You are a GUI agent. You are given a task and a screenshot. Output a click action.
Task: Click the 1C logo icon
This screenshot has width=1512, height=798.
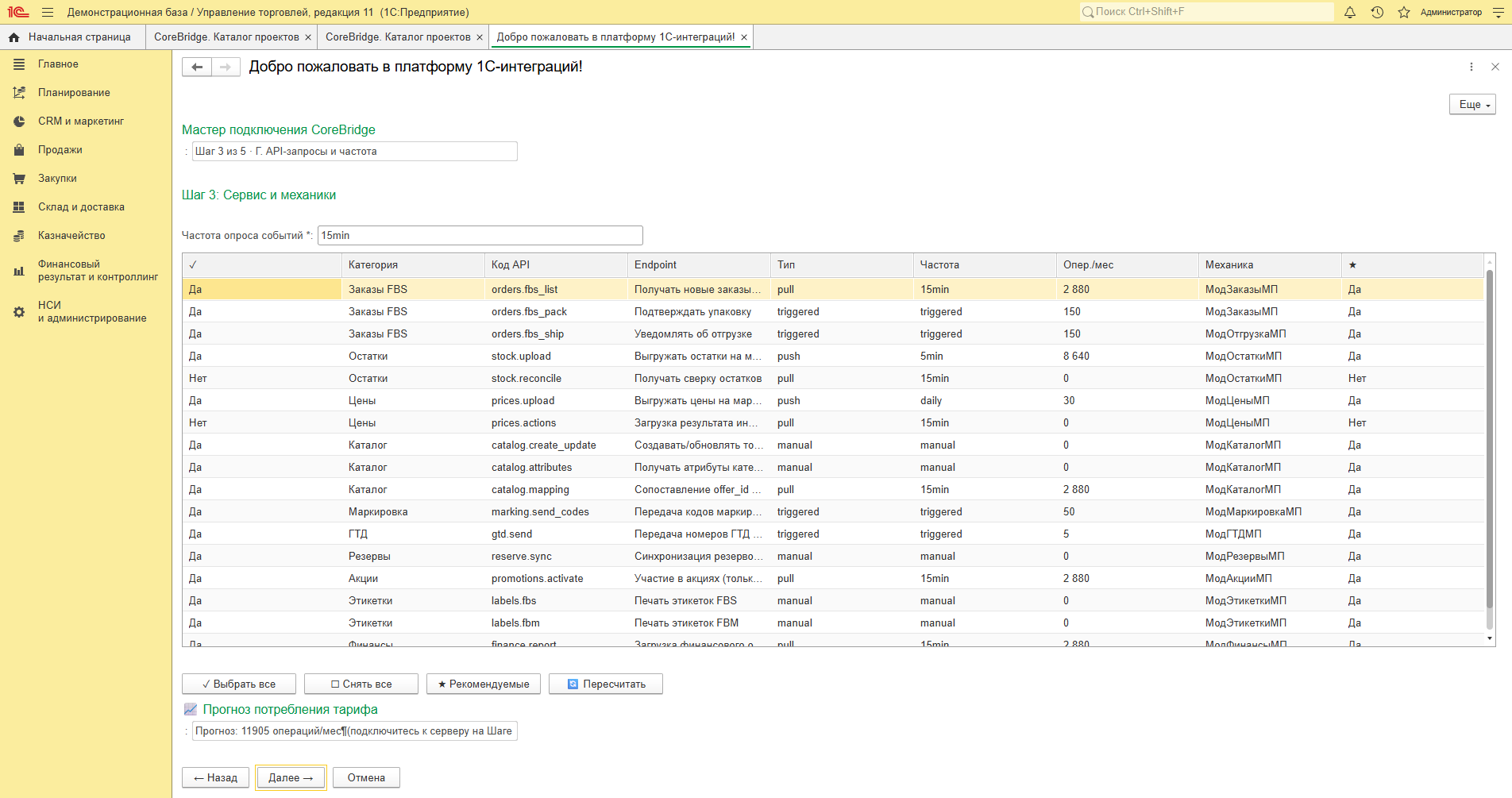click(x=18, y=12)
